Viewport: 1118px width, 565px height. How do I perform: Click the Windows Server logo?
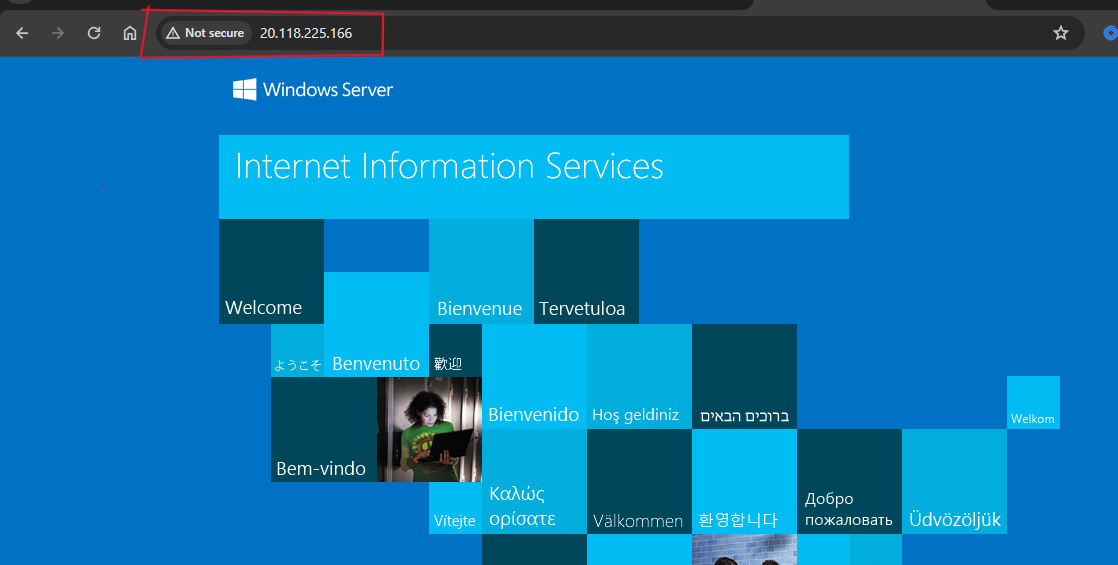(312, 89)
